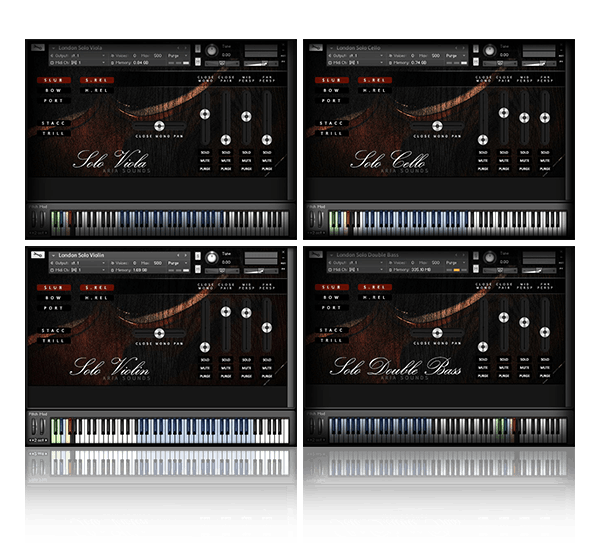Click the instrument icon in London Solo Violin header
600x543 pixels.
click(x=38, y=255)
